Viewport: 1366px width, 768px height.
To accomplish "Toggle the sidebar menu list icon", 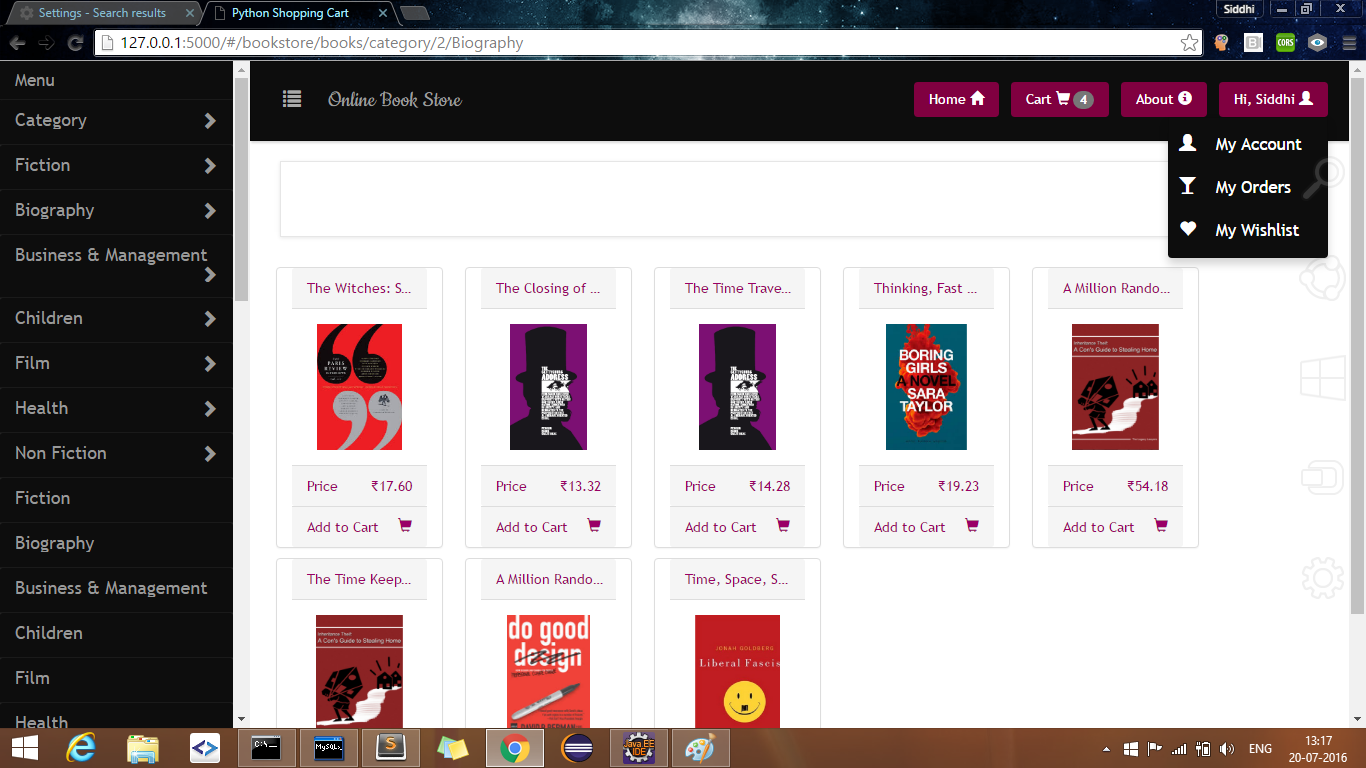I will click(x=292, y=99).
